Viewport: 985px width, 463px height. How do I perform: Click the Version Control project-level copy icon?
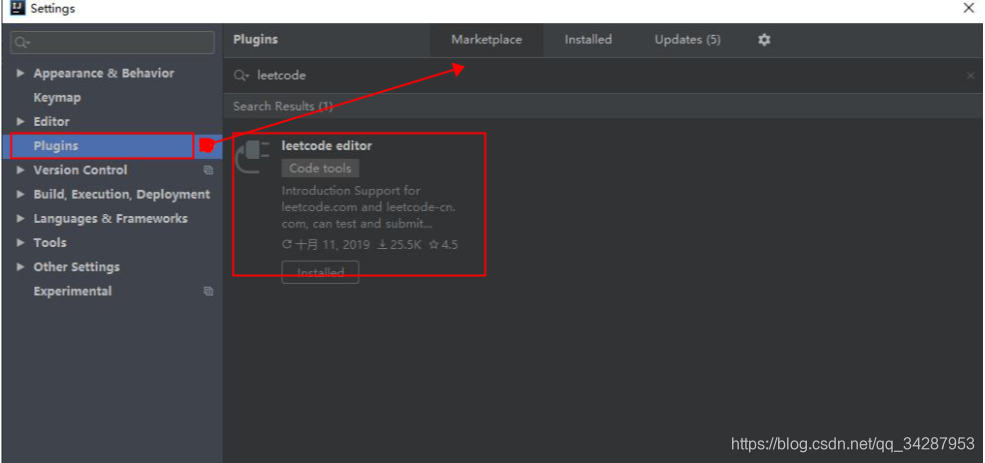(x=209, y=170)
